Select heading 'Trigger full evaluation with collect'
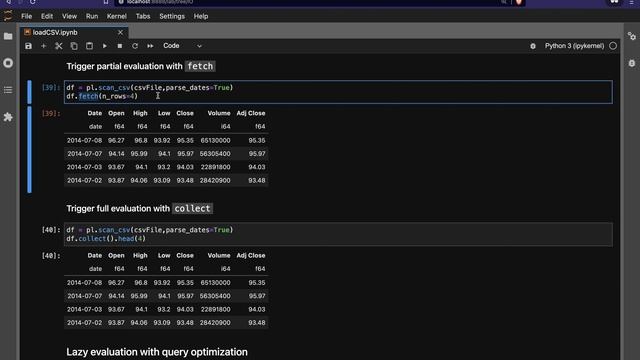640x360 pixels. point(139,209)
